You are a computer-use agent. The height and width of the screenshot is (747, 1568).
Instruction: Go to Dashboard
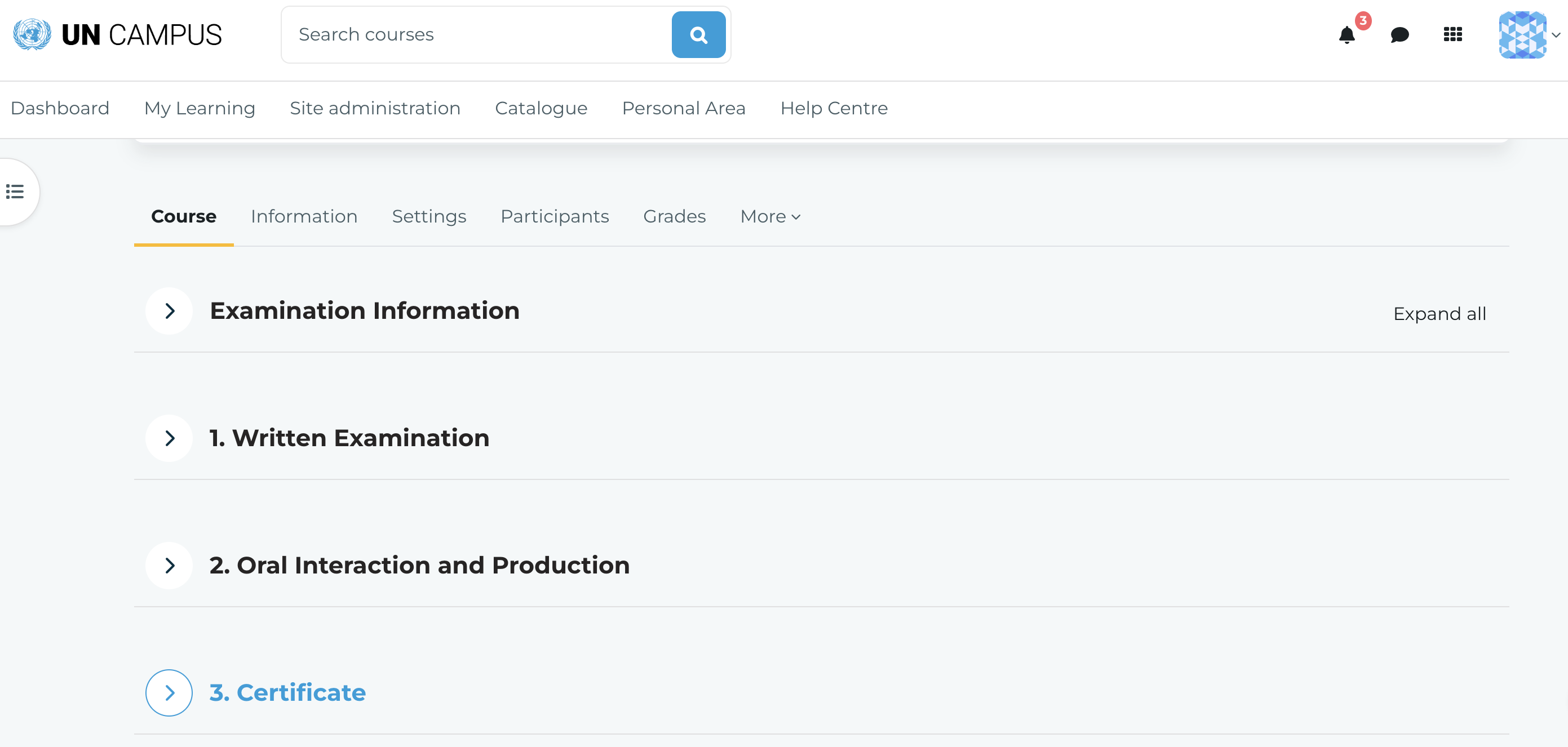60,108
